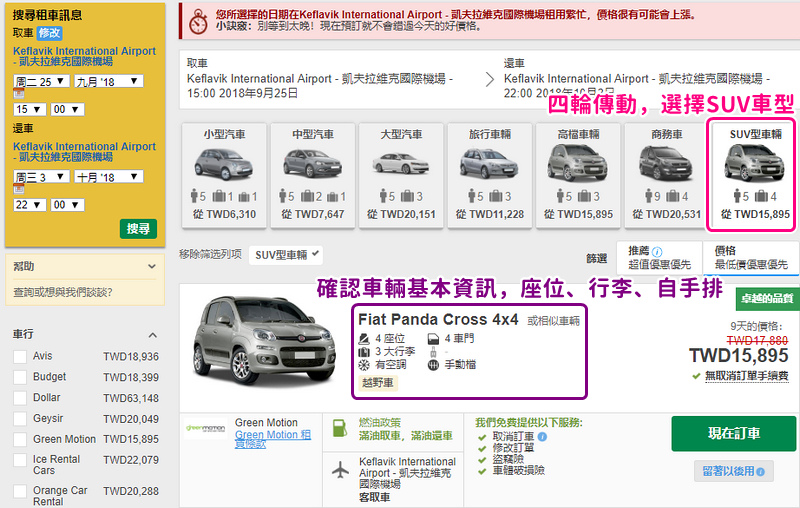Click the air conditioning snowflake icon
The width and height of the screenshot is (800, 508).
pos(364,365)
